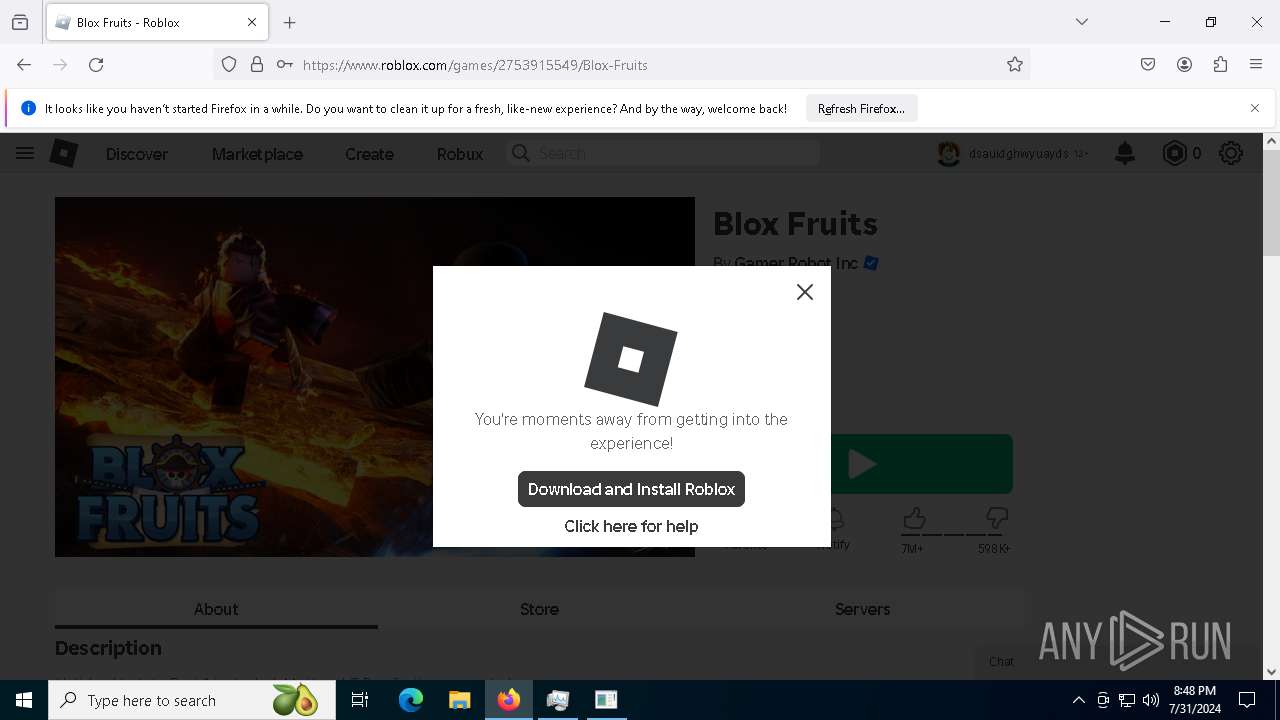This screenshot has width=1280, height=720.
Task: Open Roblox notifications bell
Action: pos(1125,153)
